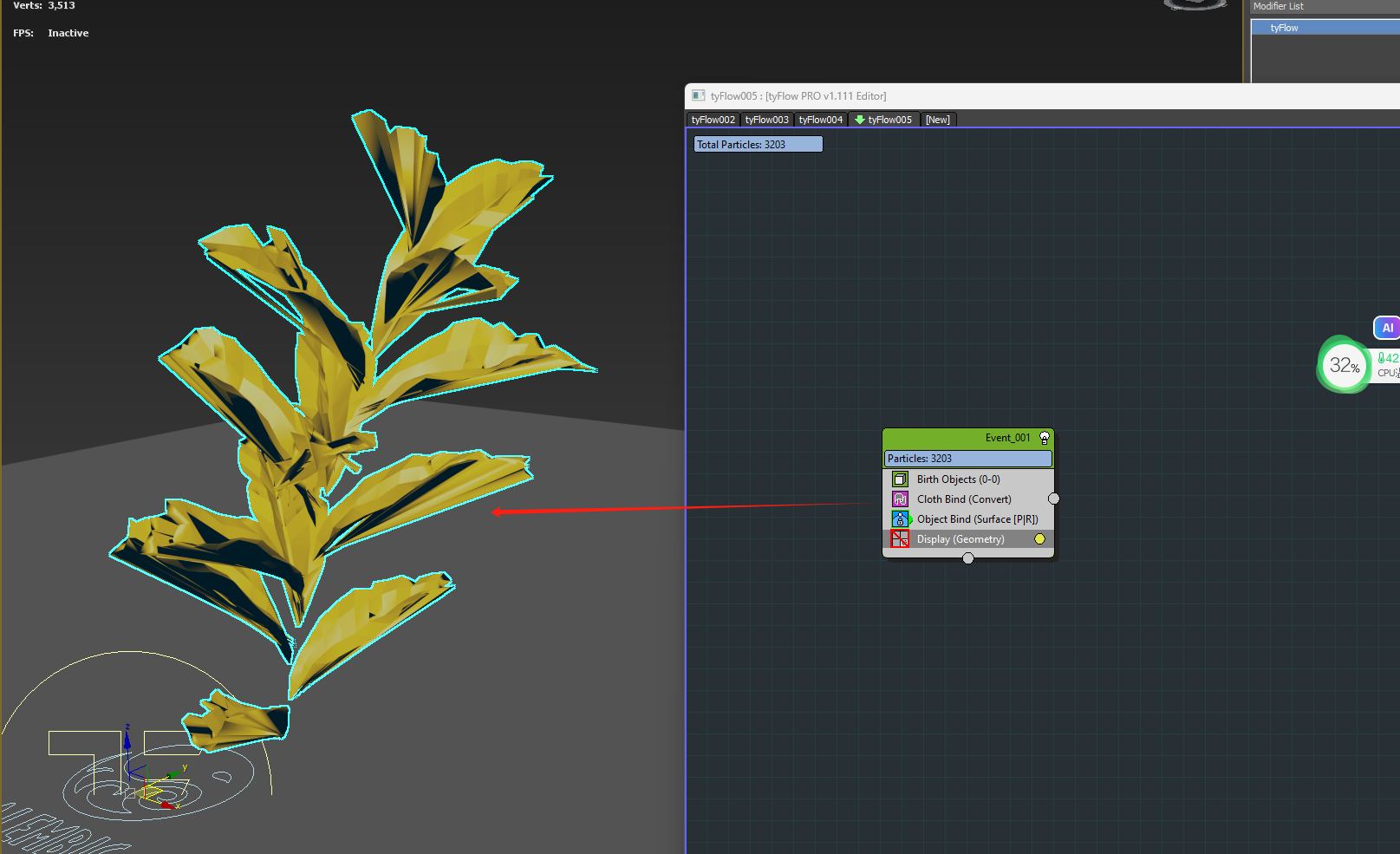Click the 32% CPU usage circle widget
The width and height of the screenshot is (1400, 854).
[1343, 365]
